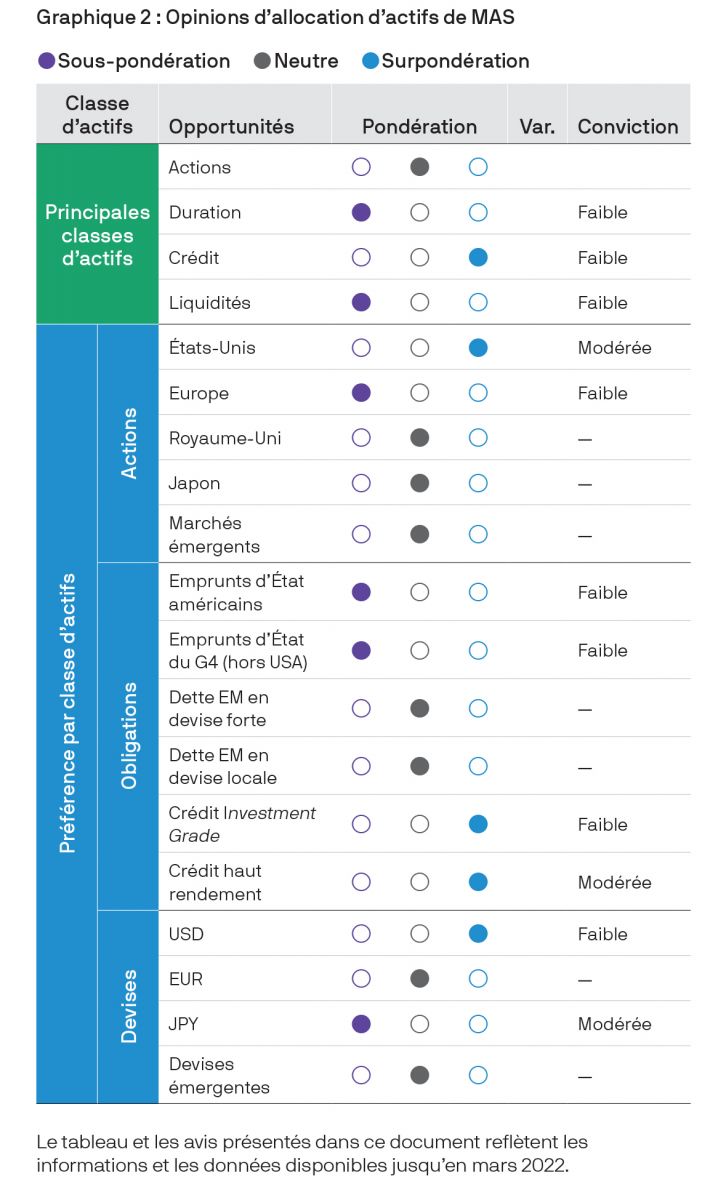Click green Principales classes d'actifs cell
Screen dimensions: 726x1200
[x=97, y=235]
